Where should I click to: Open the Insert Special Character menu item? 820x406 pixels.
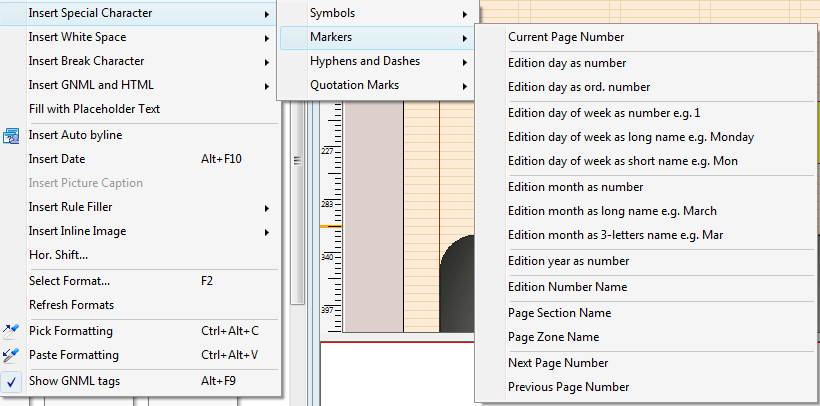[x=140, y=13]
